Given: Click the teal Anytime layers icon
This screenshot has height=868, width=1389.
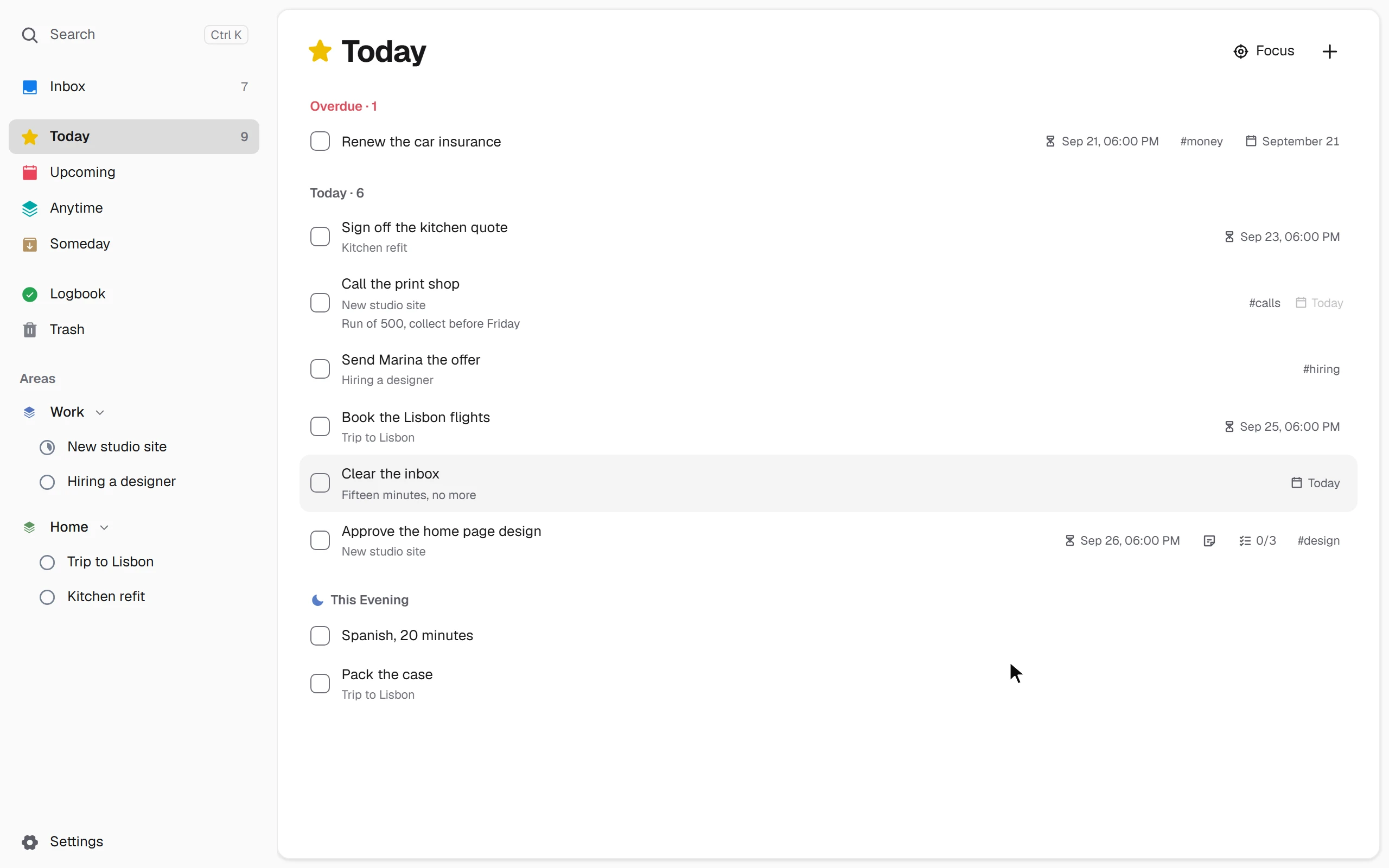Looking at the screenshot, I should 29,208.
